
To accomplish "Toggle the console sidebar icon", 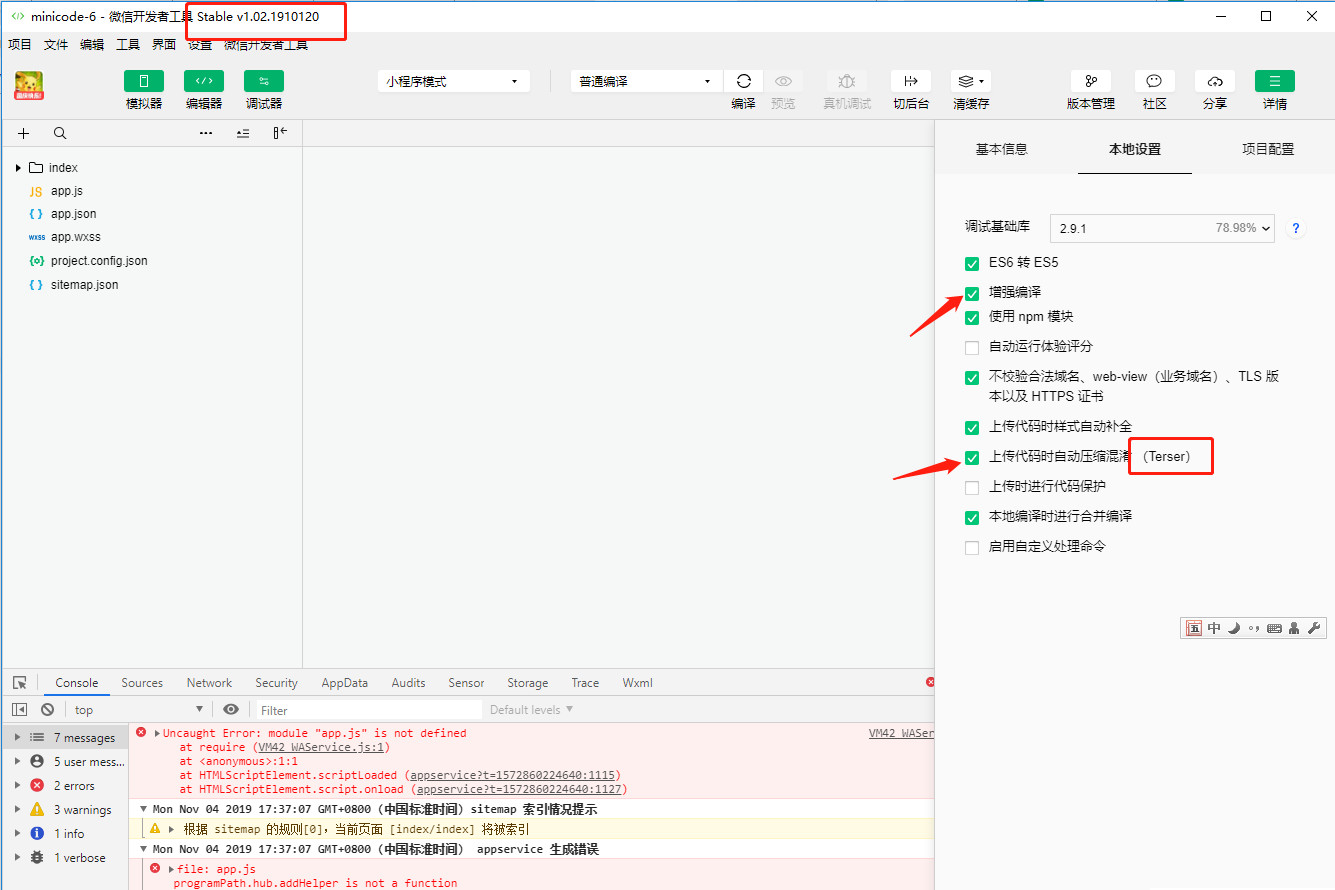I will coord(19,709).
